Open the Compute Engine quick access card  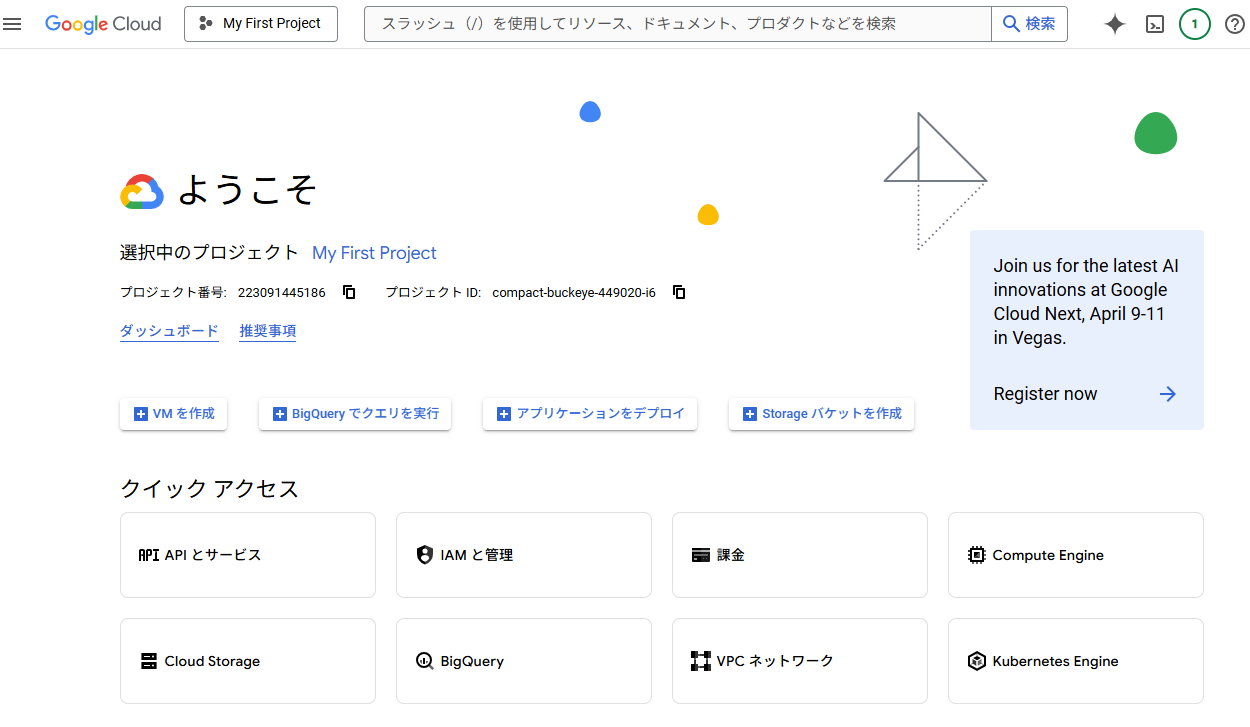(x=1075, y=555)
